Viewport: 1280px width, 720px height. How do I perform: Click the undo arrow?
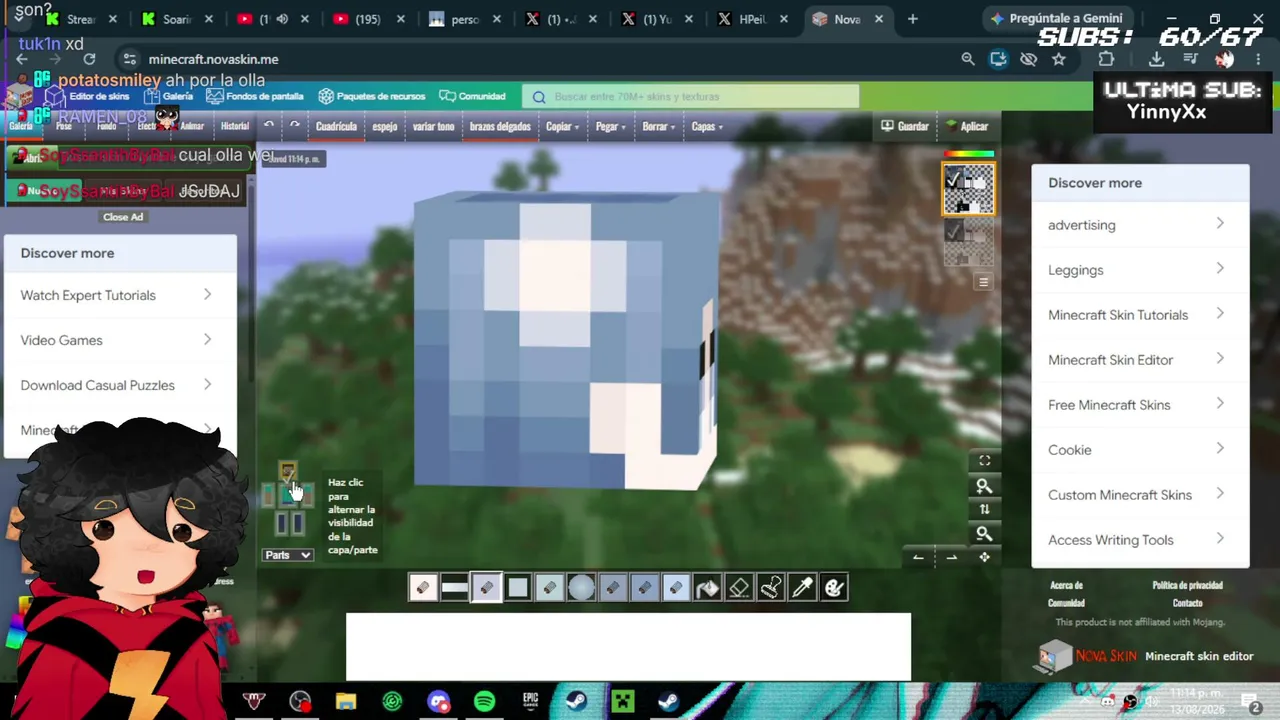269,126
